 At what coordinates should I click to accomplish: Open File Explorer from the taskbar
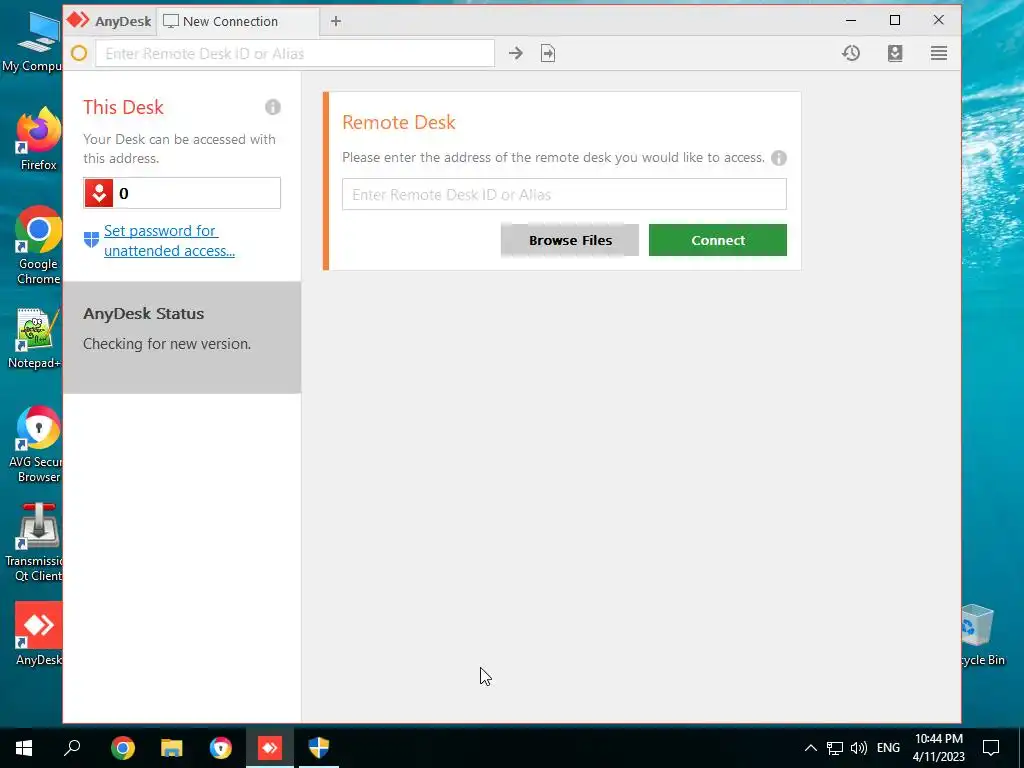click(x=172, y=748)
